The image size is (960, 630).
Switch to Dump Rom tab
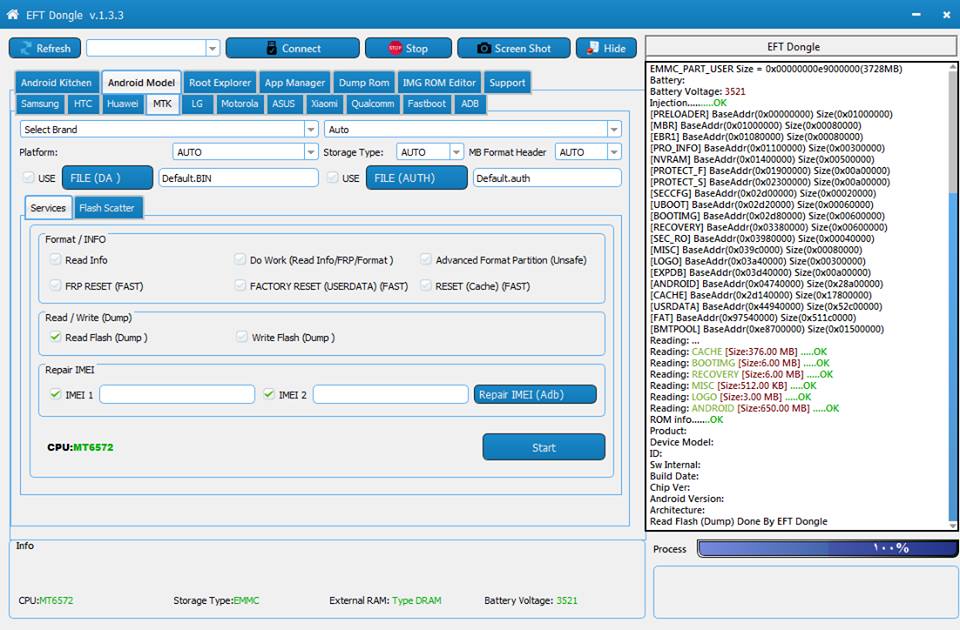pos(364,83)
